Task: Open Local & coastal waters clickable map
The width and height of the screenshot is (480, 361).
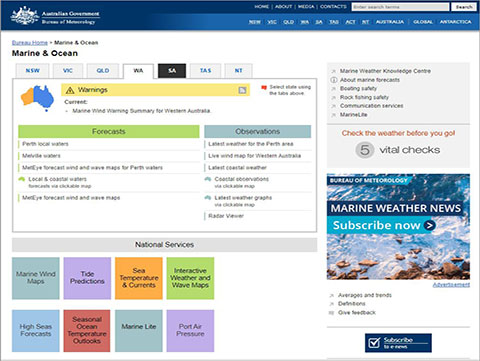Action: [x=57, y=182]
